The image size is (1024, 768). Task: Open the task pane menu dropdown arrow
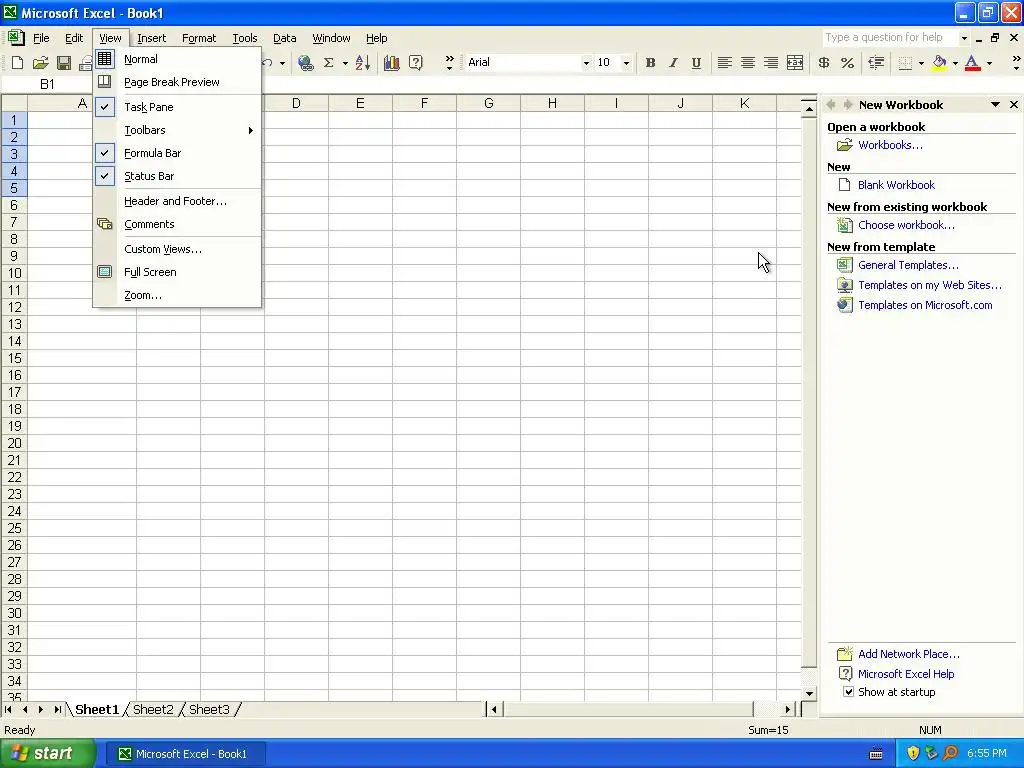pyautogui.click(x=995, y=104)
